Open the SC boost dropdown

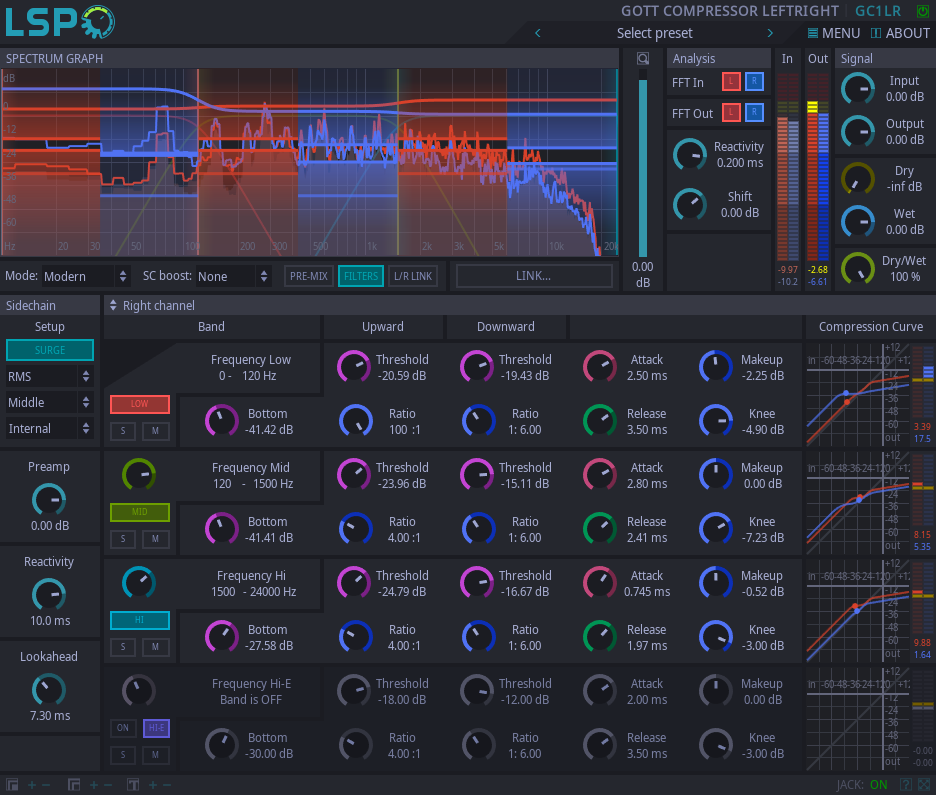click(x=233, y=276)
